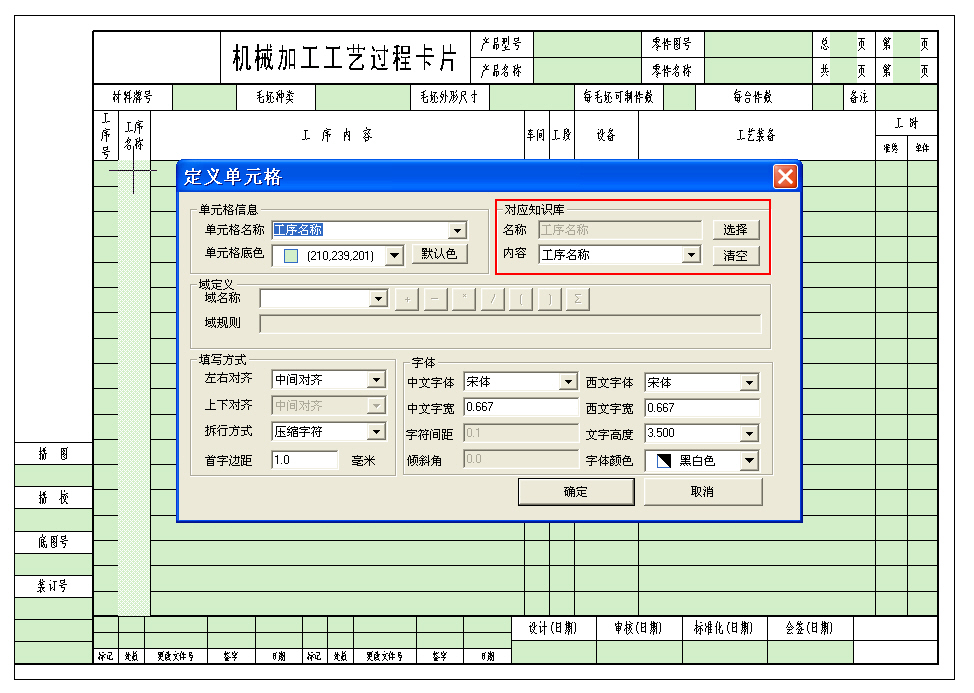Image resolution: width=974 pixels, height=693 pixels.
Task: Click the right parenthesis button
Action: [x=550, y=299]
